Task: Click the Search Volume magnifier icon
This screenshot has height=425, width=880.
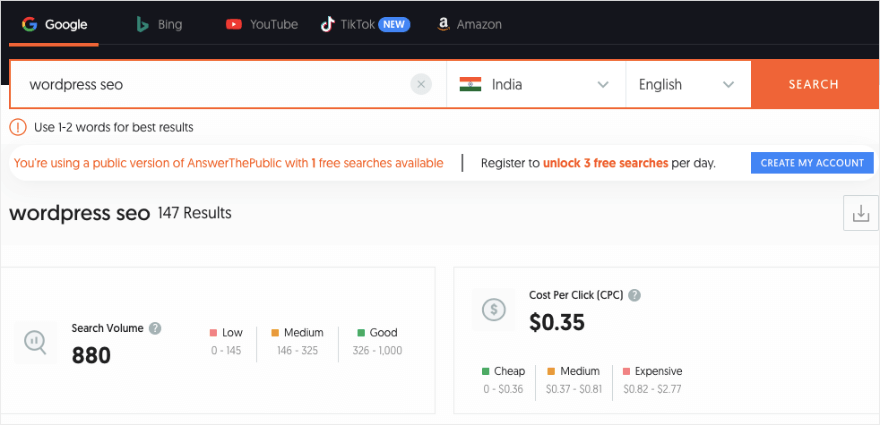Action: [35, 342]
